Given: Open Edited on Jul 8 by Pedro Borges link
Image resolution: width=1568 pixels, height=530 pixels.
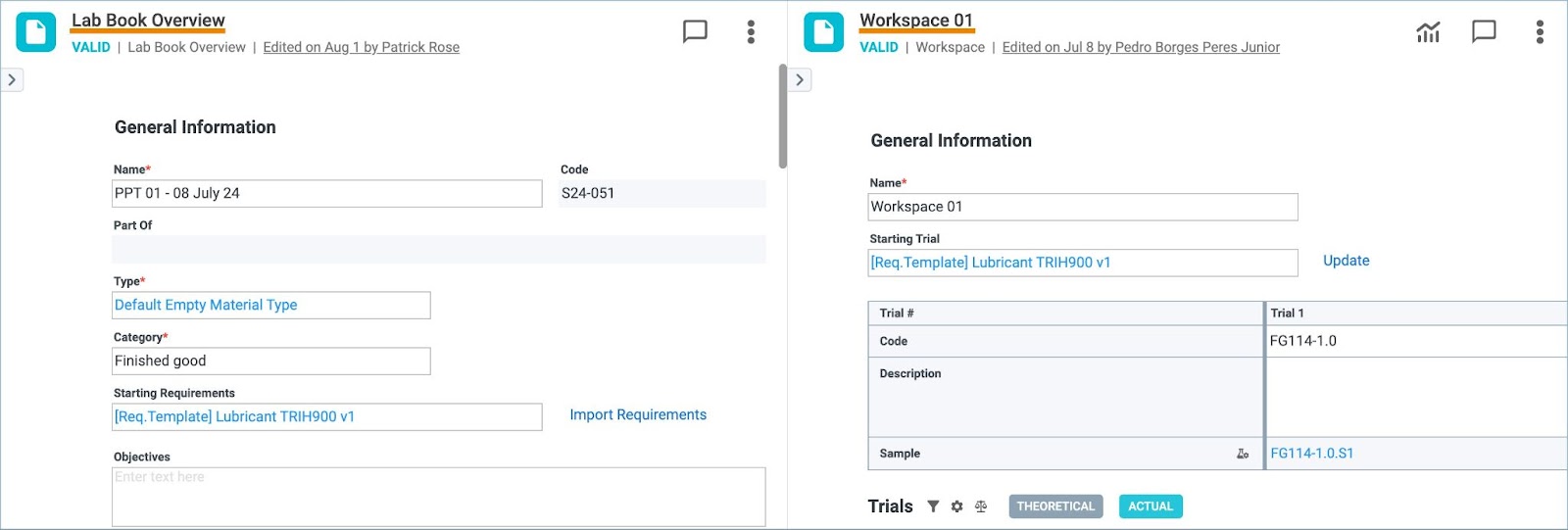Looking at the screenshot, I should (x=1141, y=47).
